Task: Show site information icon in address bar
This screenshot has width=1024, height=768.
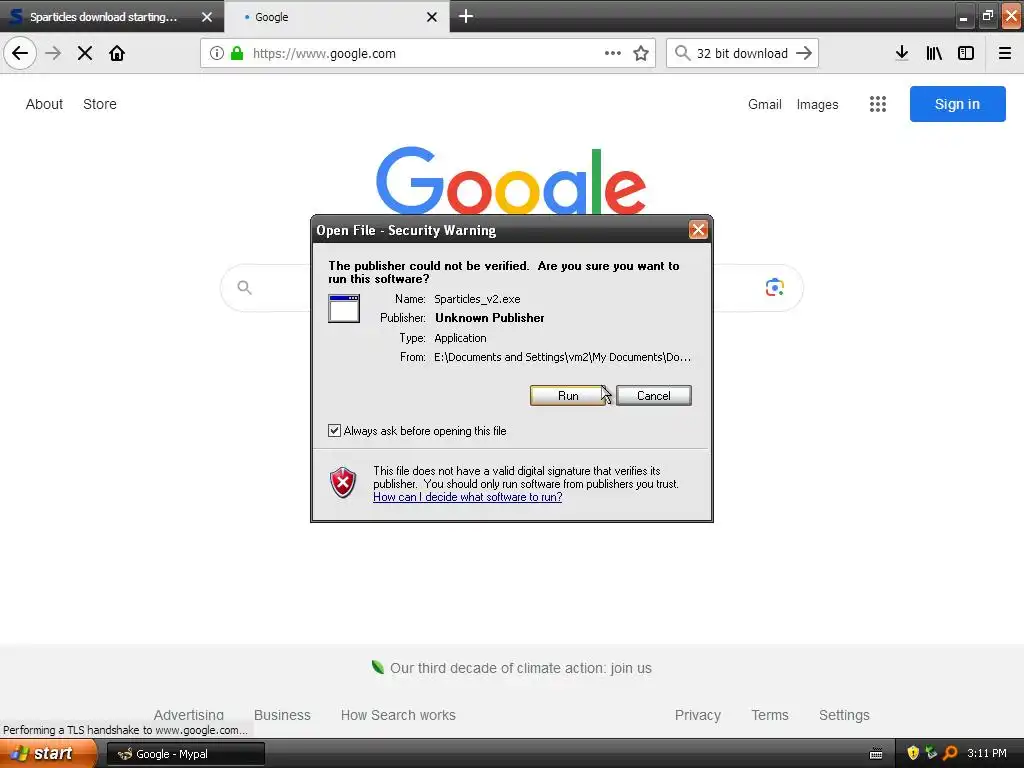Action: point(217,54)
